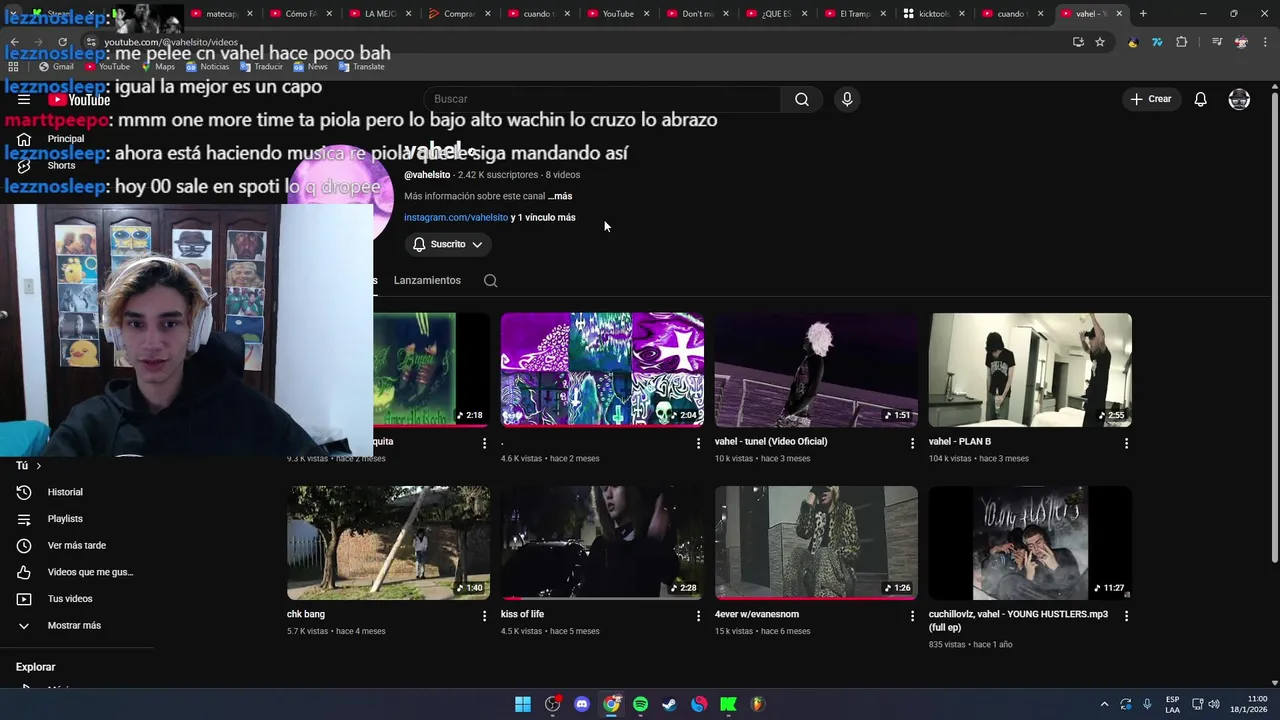Open a new Chrome tab
1280x720 pixels.
tap(1143, 14)
